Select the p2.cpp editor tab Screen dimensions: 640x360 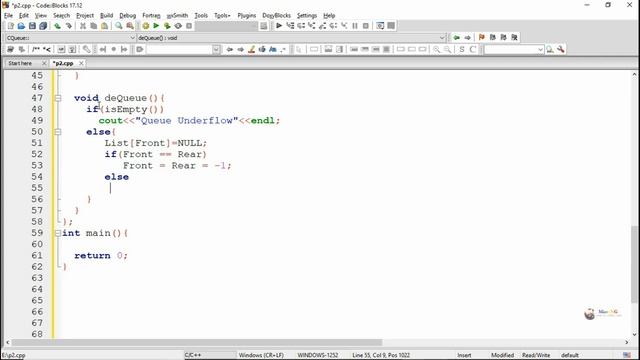(x=63, y=63)
